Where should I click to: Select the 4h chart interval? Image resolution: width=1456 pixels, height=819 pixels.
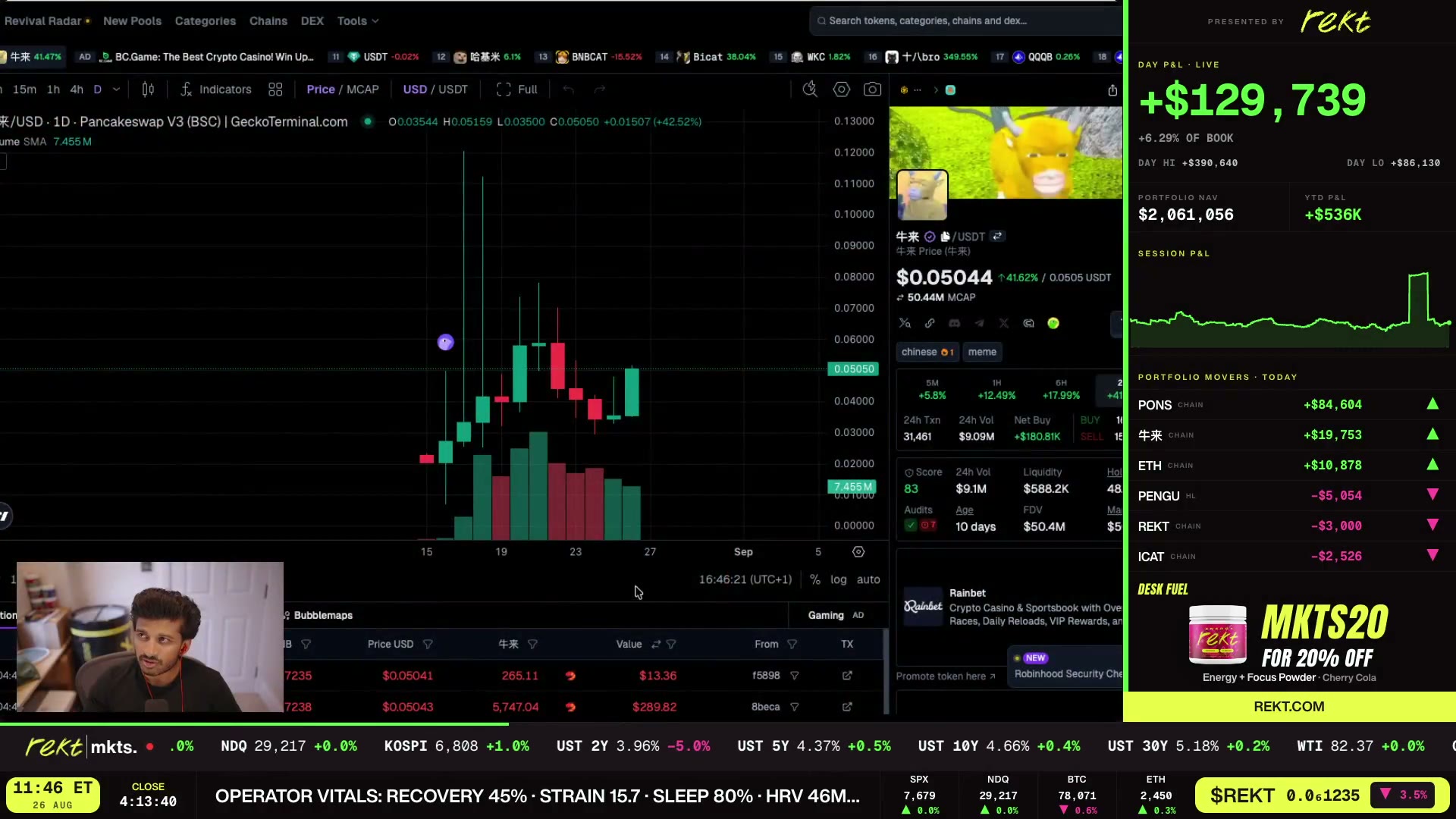[x=77, y=89]
